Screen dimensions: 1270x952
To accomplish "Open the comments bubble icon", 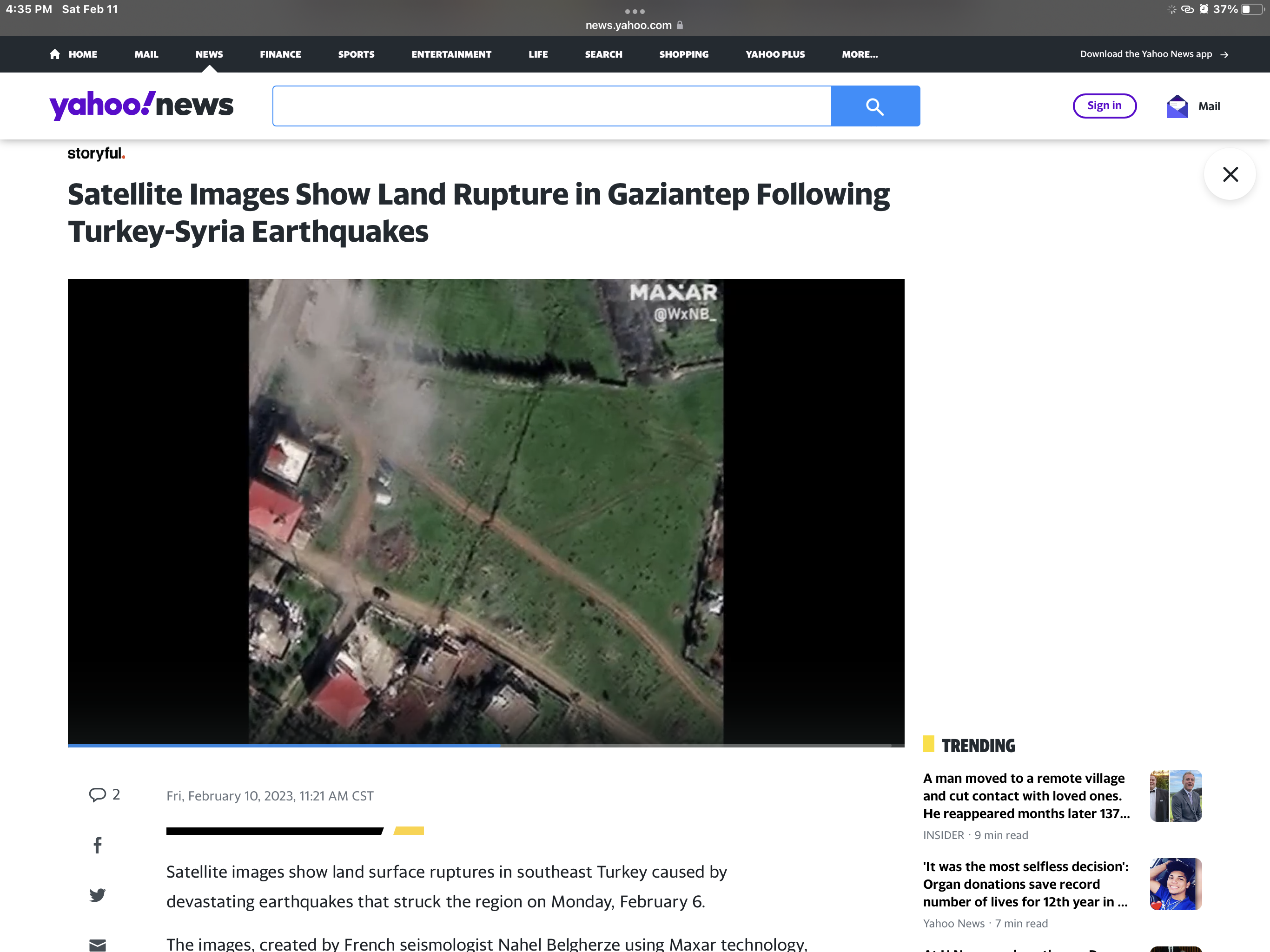I will click(97, 795).
